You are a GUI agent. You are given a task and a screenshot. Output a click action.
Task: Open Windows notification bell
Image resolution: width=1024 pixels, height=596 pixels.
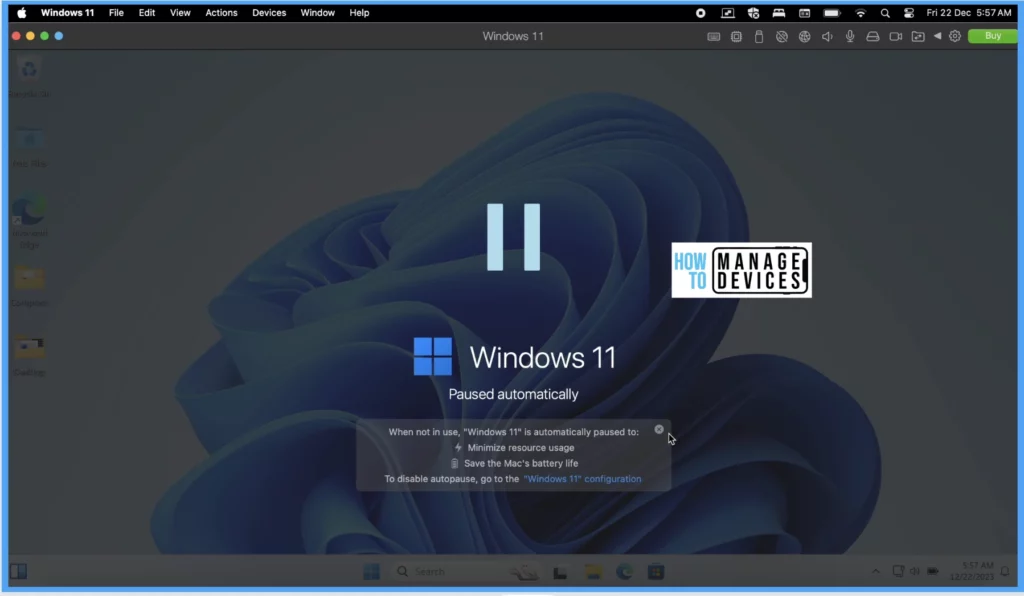(1005, 572)
